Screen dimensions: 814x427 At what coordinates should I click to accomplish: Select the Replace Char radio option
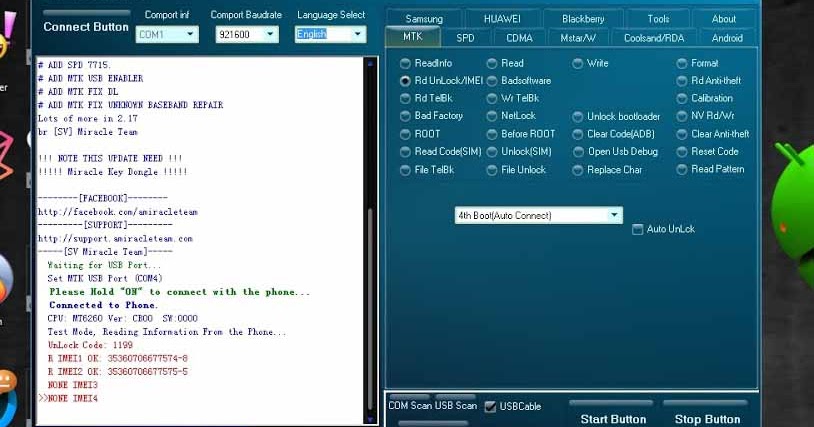click(x=607, y=170)
